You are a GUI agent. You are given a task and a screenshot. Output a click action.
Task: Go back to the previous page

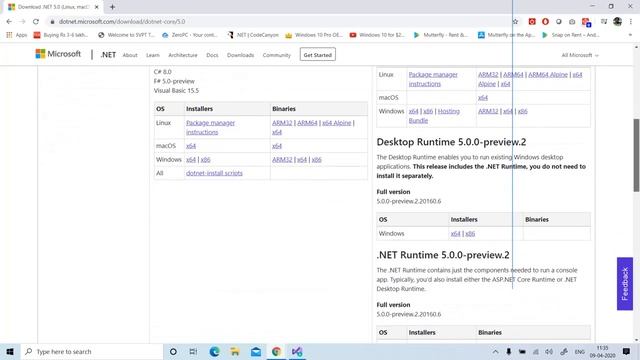9,22
